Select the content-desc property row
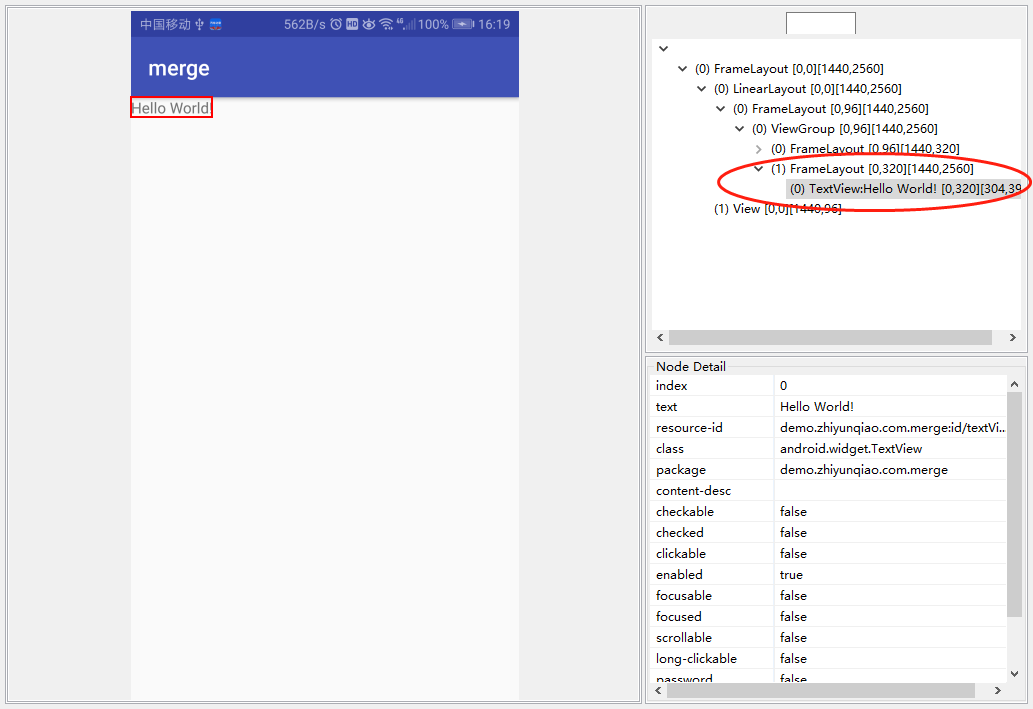Screen dimensions: 1033x709 click(x=828, y=491)
